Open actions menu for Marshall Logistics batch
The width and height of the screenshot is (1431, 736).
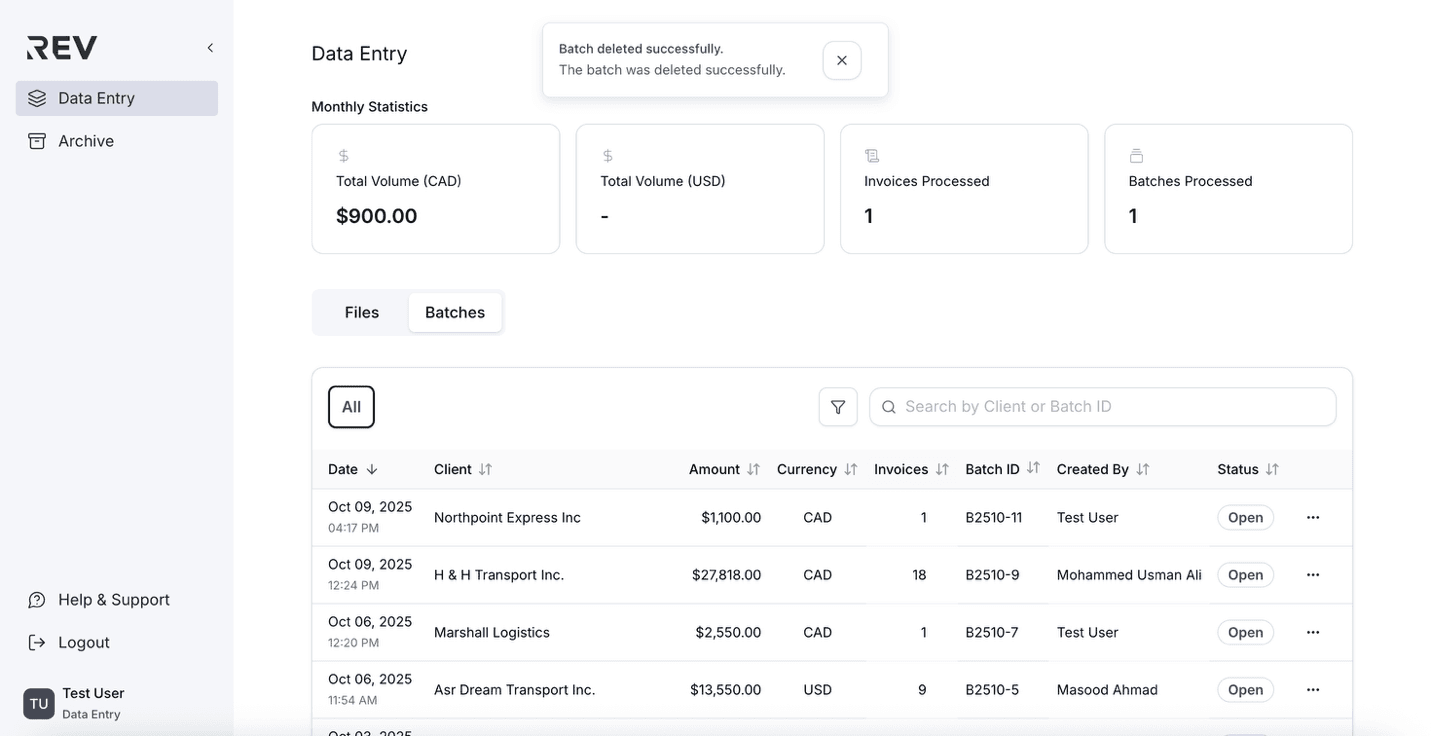[1312, 633]
